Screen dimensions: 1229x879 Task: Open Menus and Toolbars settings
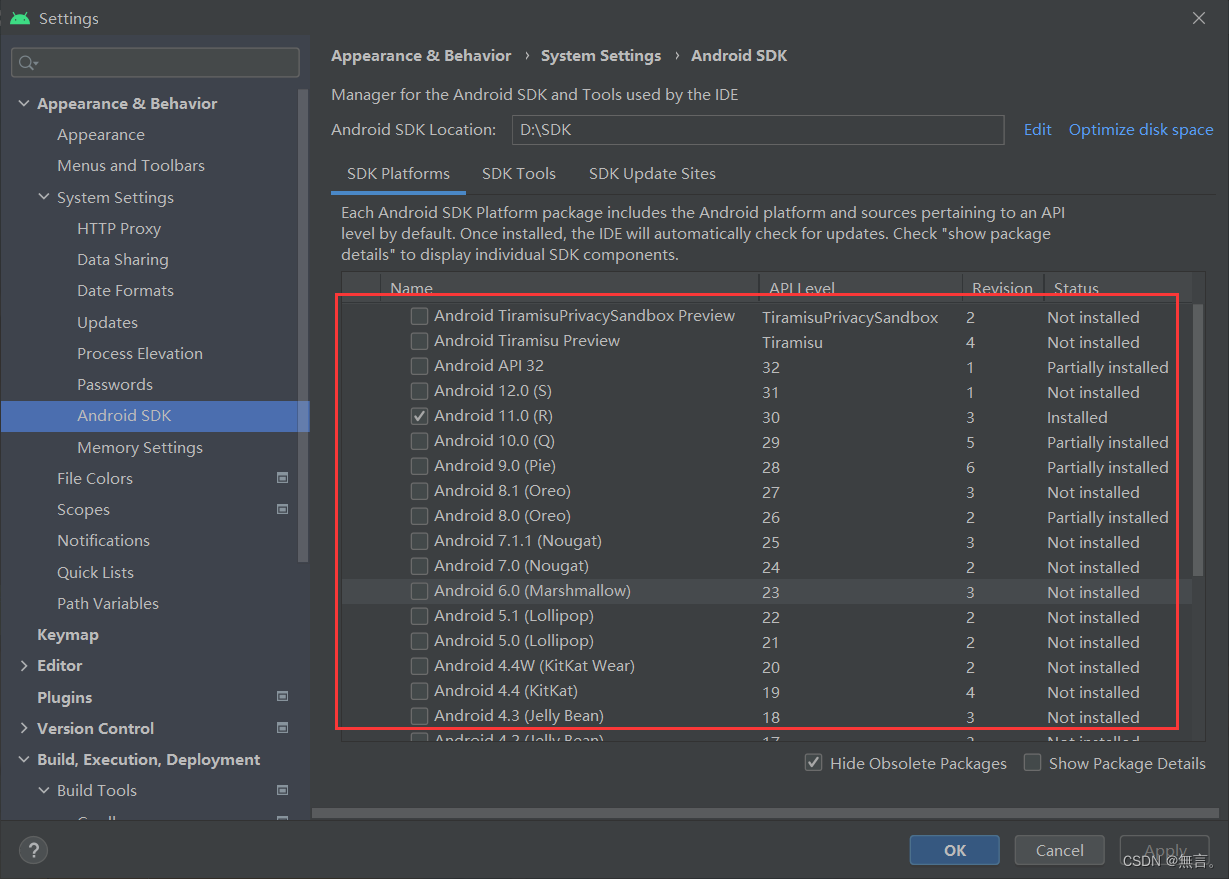pyautogui.click(x=131, y=165)
